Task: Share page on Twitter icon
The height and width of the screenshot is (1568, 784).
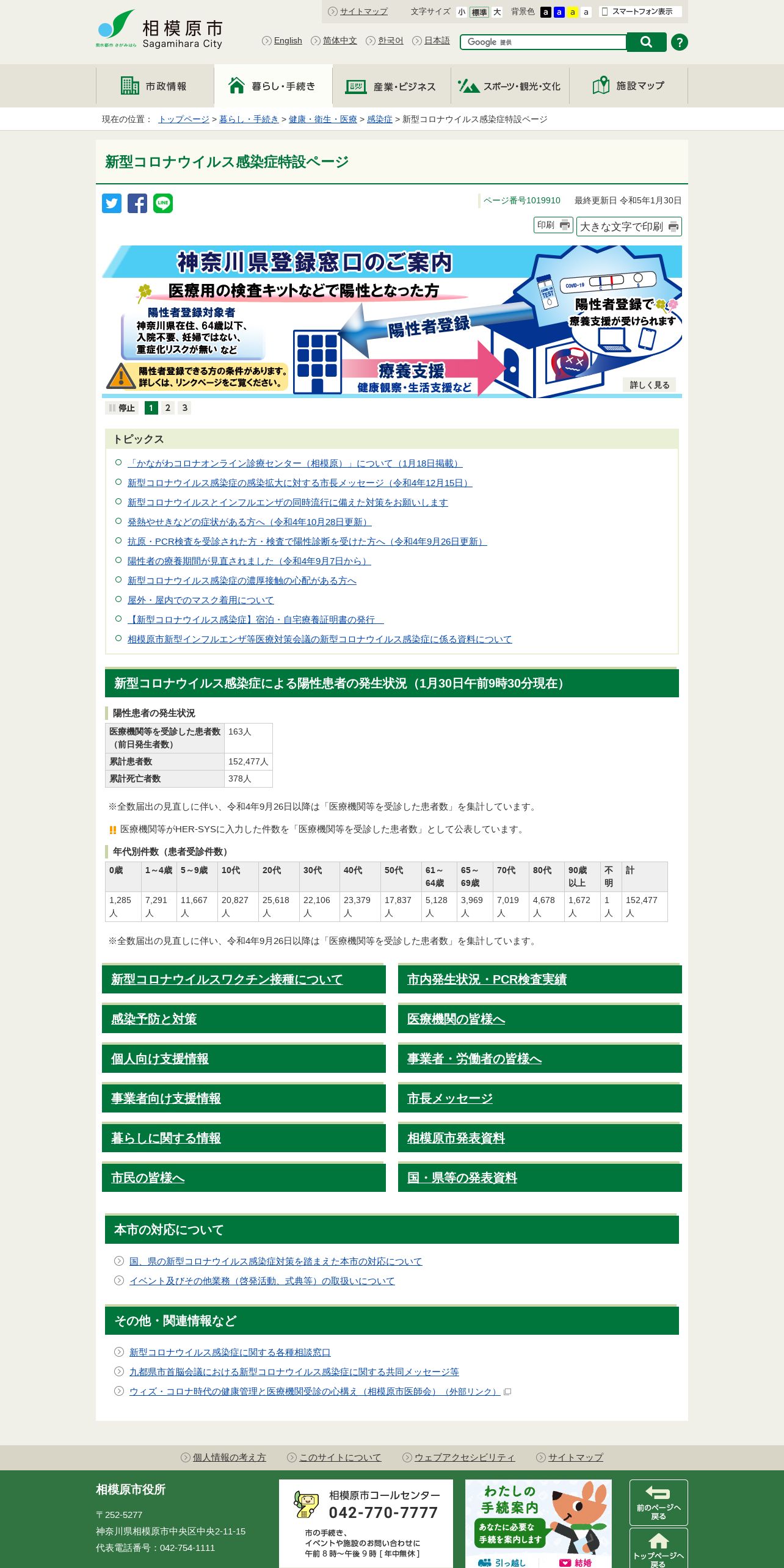Action: [x=112, y=203]
